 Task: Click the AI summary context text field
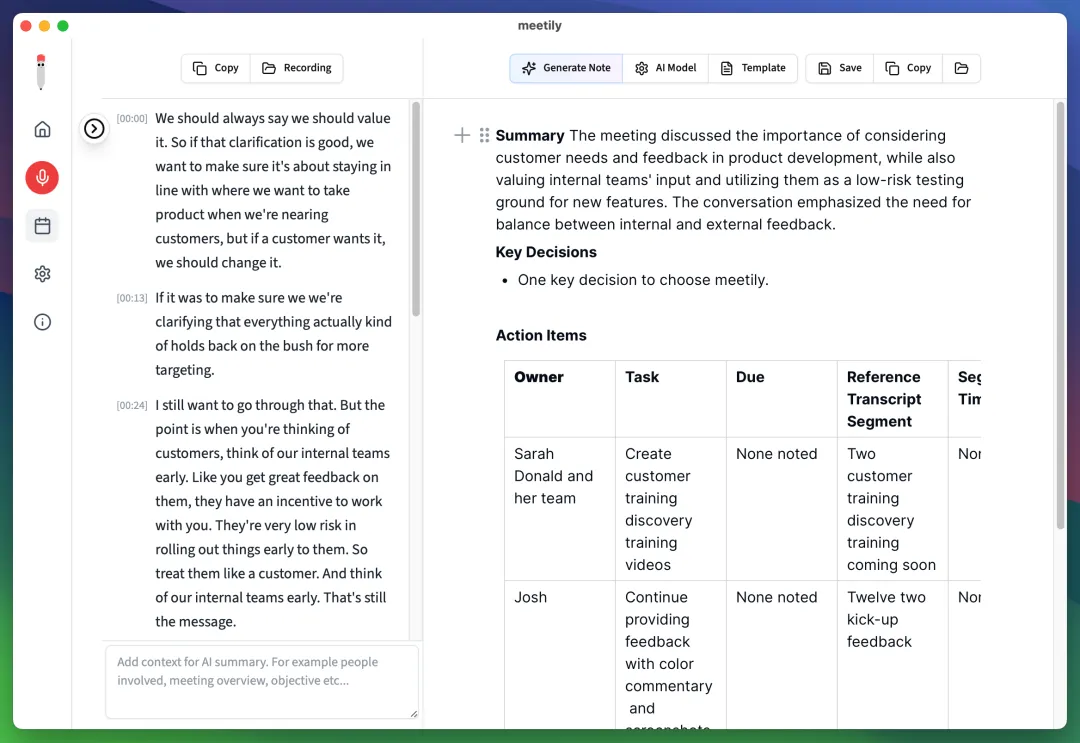pyautogui.click(x=262, y=682)
